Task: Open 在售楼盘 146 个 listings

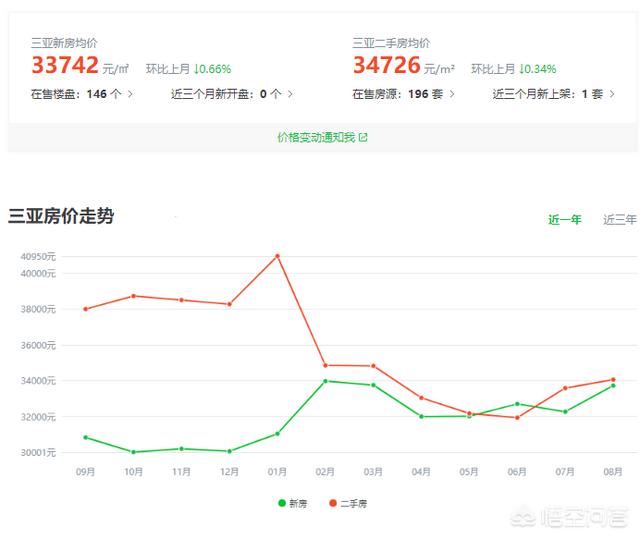Action: click(x=82, y=94)
